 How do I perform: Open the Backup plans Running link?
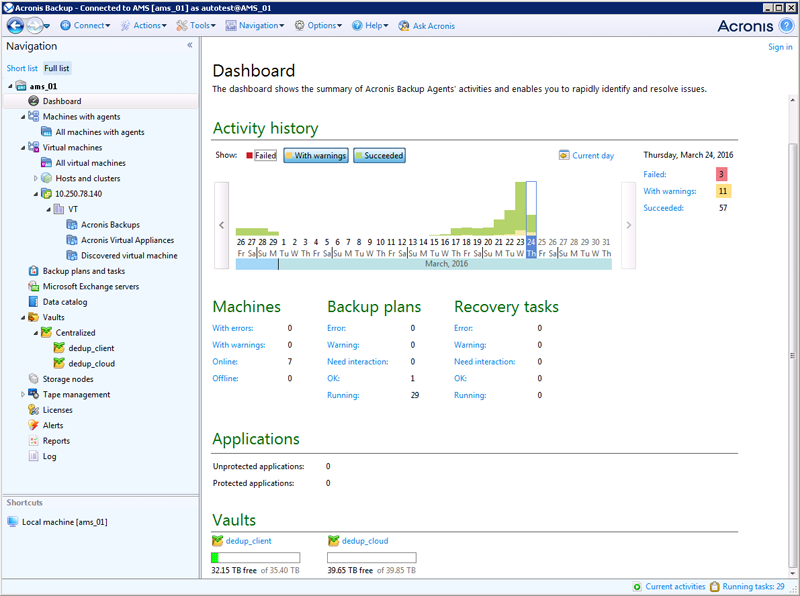pyautogui.click(x=343, y=395)
